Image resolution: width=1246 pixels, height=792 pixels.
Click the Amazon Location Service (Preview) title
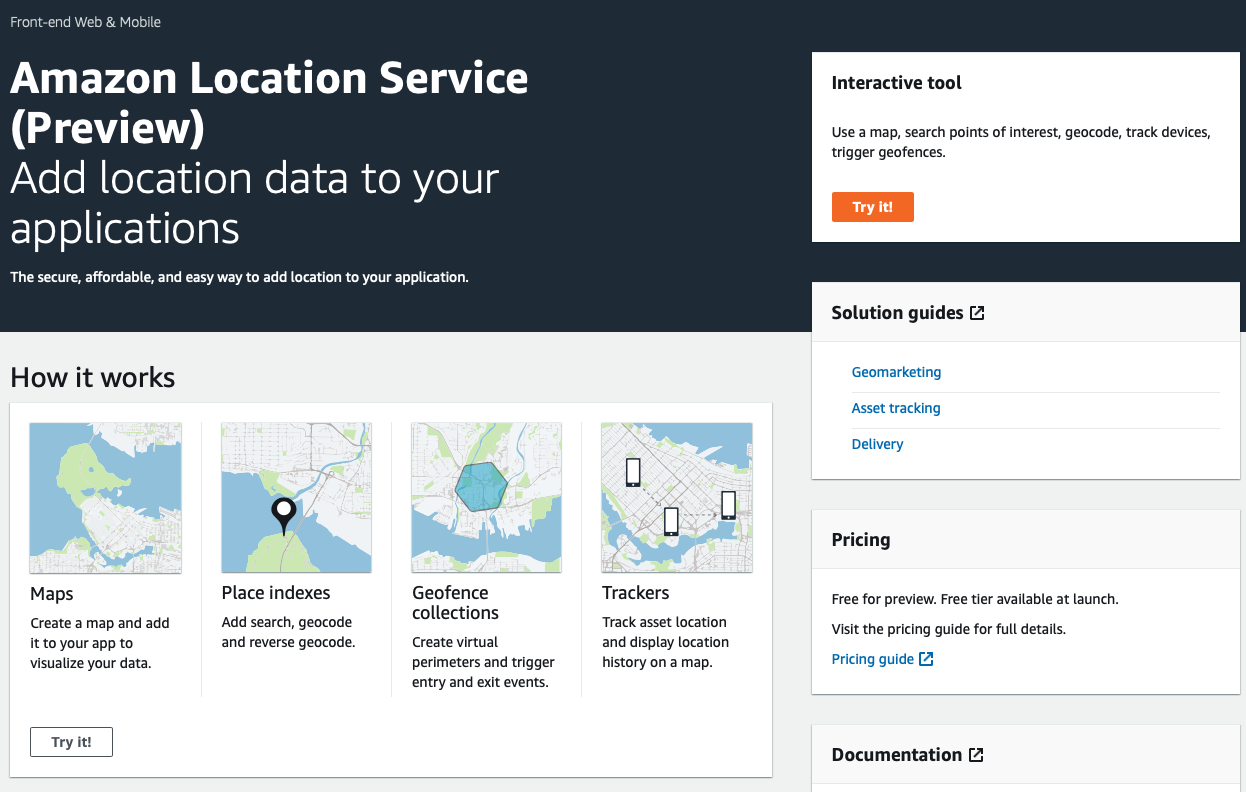(x=269, y=102)
